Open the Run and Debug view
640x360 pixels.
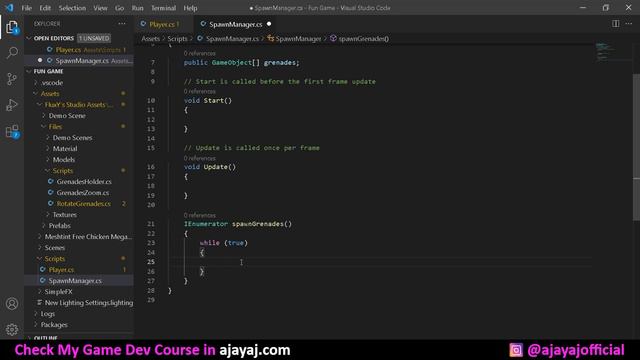[12, 105]
